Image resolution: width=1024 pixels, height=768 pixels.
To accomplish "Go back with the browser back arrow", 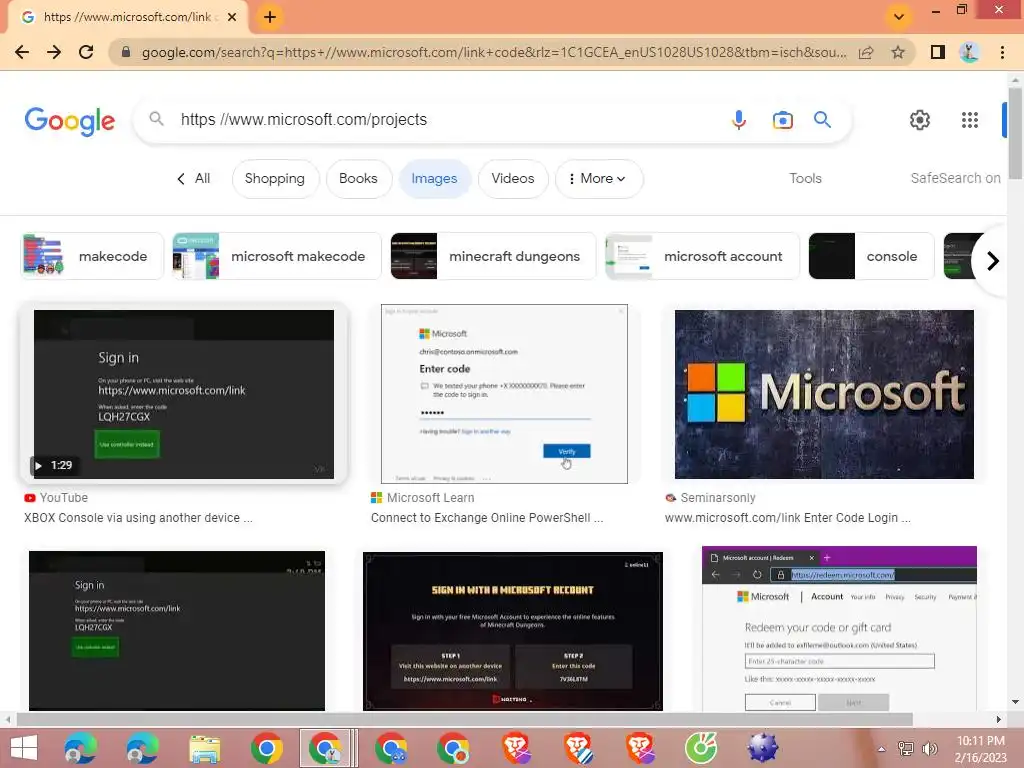I will pyautogui.click(x=22, y=52).
